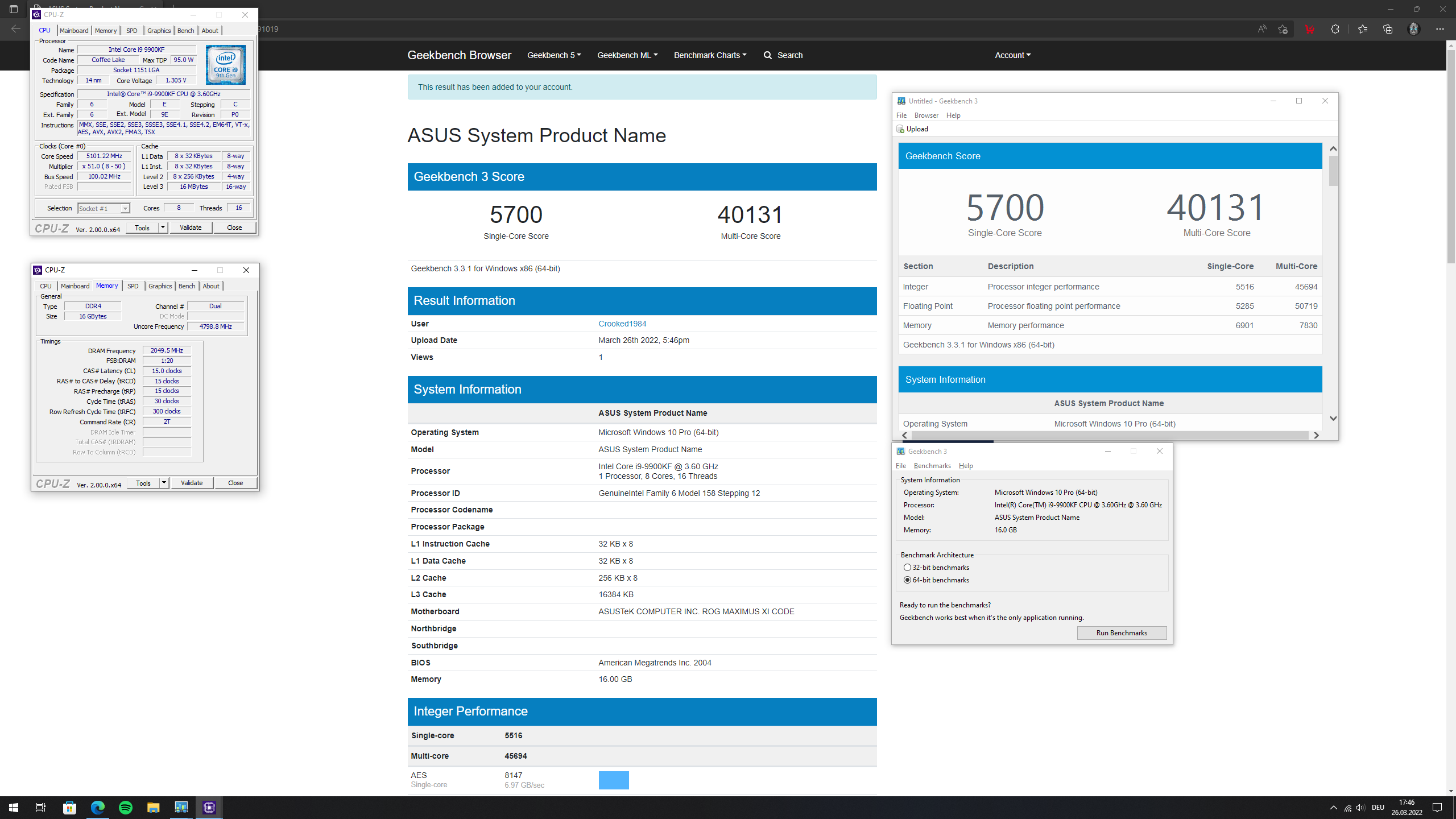Open File menu in Untitled Geekbench 3 window
The height and width of the screenshot is (819, 1456).
tap(901, 115)
